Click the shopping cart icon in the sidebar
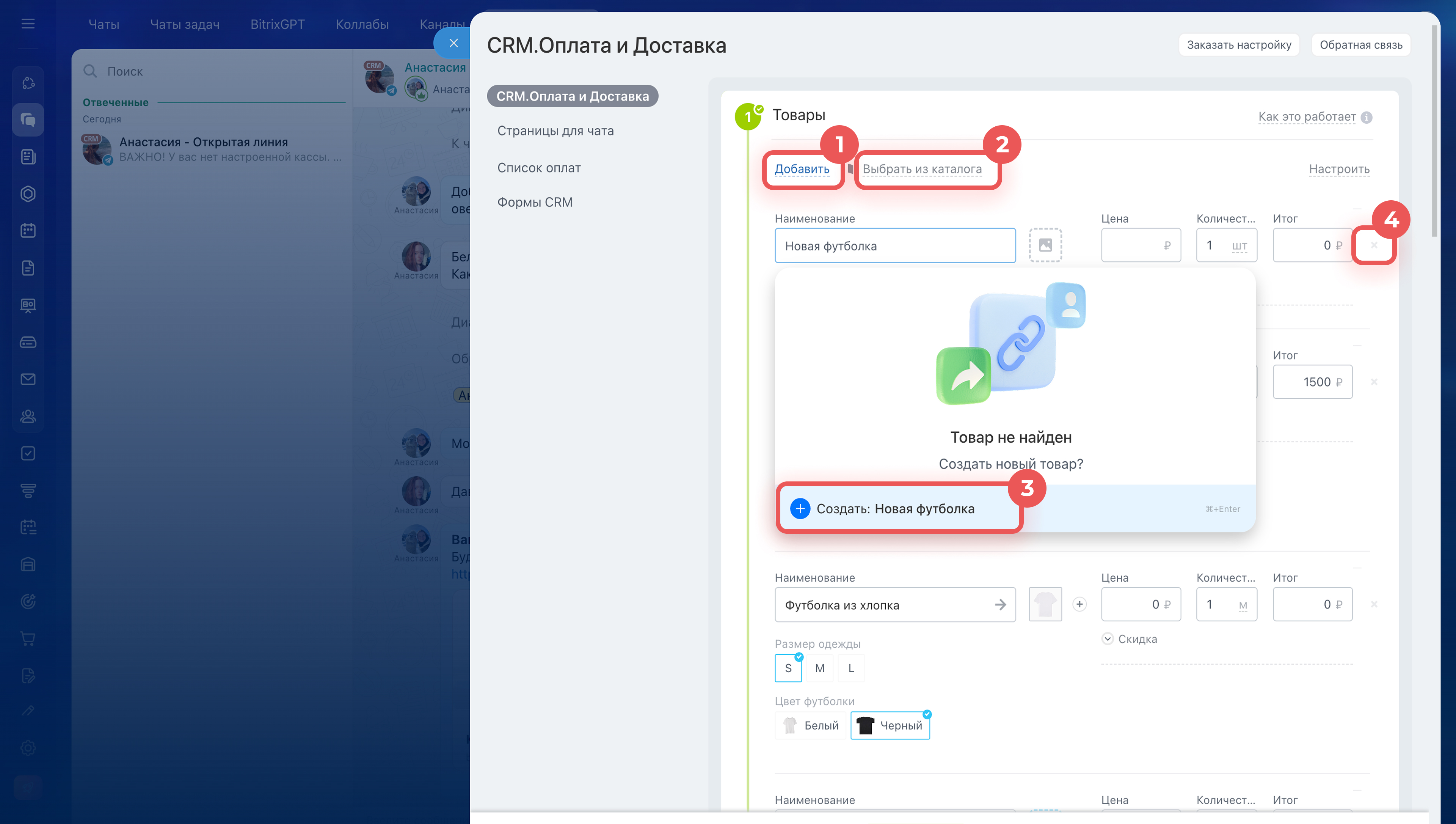Screen dimensions: 1456x824 click(28, 638)
